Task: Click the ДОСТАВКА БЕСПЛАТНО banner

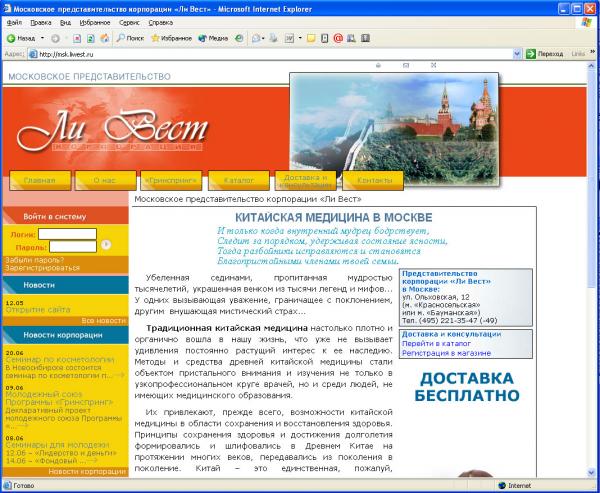Action: click(467, 387)
